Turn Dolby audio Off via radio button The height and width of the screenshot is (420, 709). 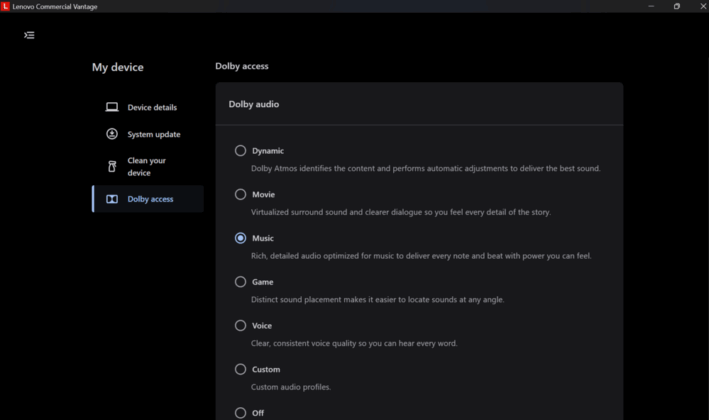click(x=241, y=413)
